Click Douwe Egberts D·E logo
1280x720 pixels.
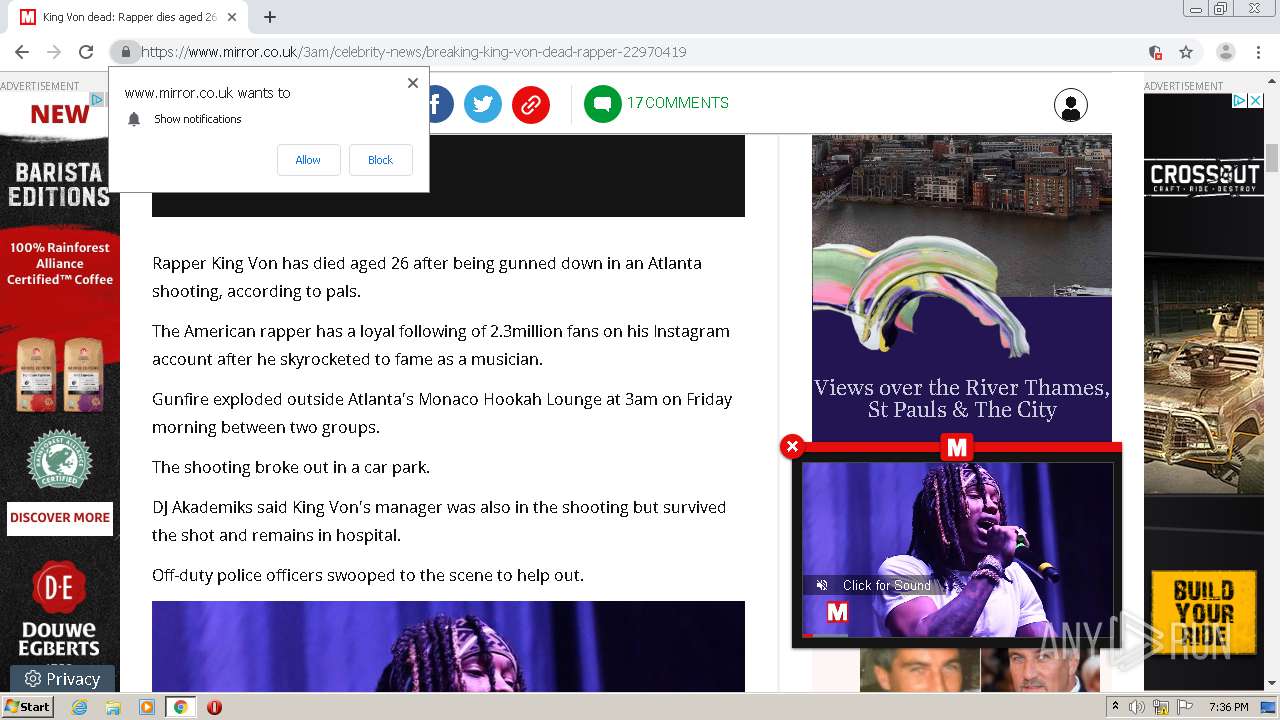coord(58,588)
